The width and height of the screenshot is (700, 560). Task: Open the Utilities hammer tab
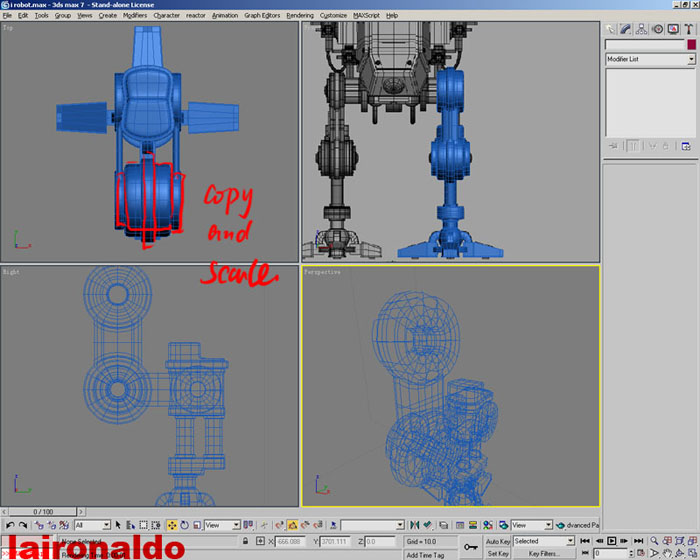[x=689, y=29]
